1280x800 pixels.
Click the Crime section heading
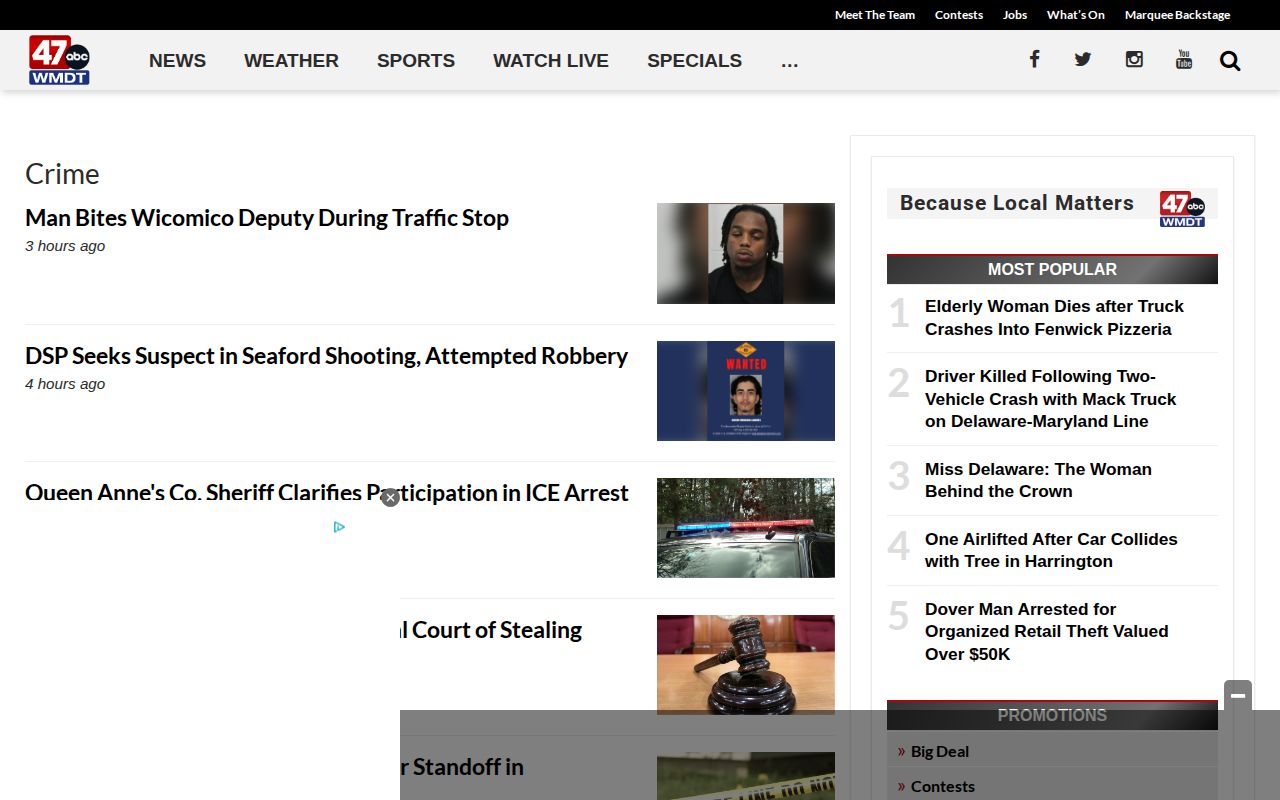(x=62, y=174)
